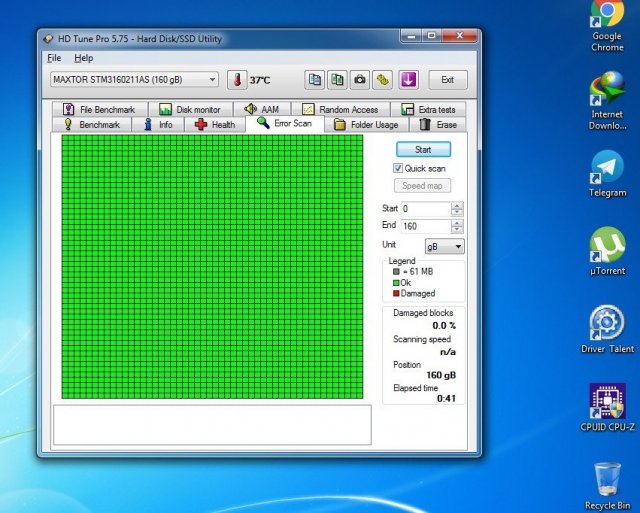Click the Exit button
The width and height of the screenshot is (640, 513).
tap(447, 80)
